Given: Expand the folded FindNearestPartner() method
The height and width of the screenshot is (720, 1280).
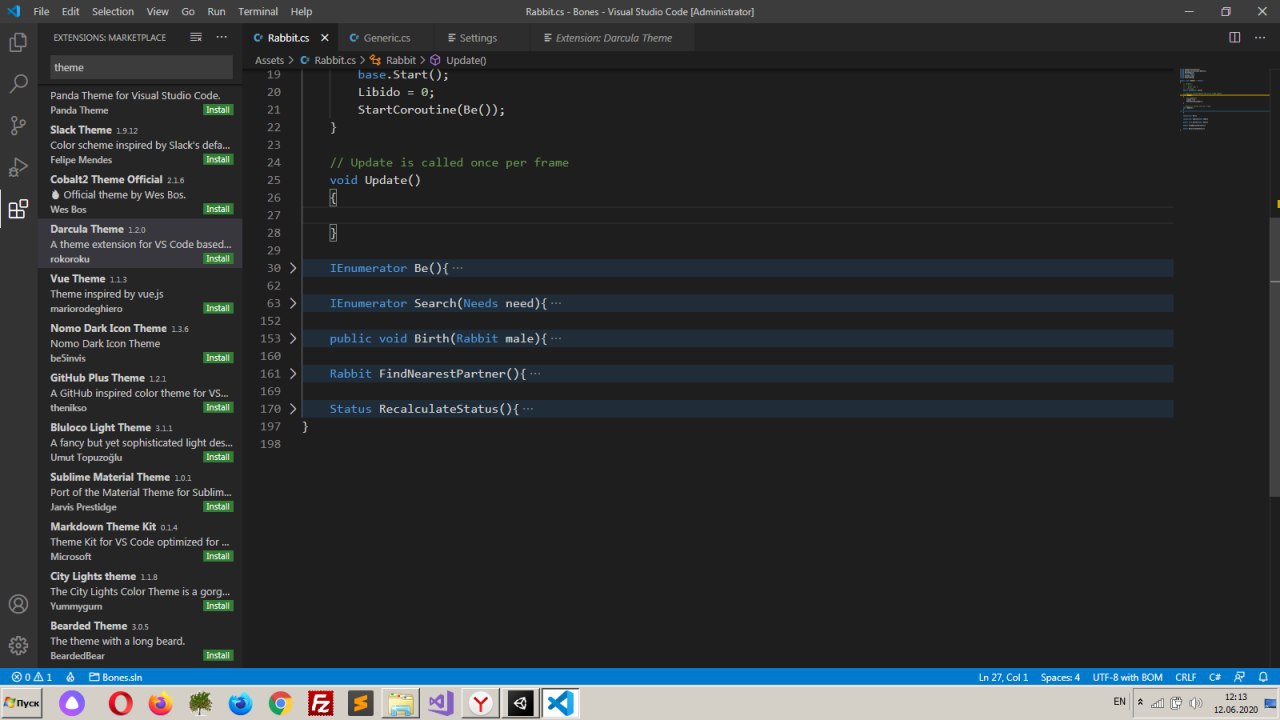Looking at the screenshot, I should (293, 373).
